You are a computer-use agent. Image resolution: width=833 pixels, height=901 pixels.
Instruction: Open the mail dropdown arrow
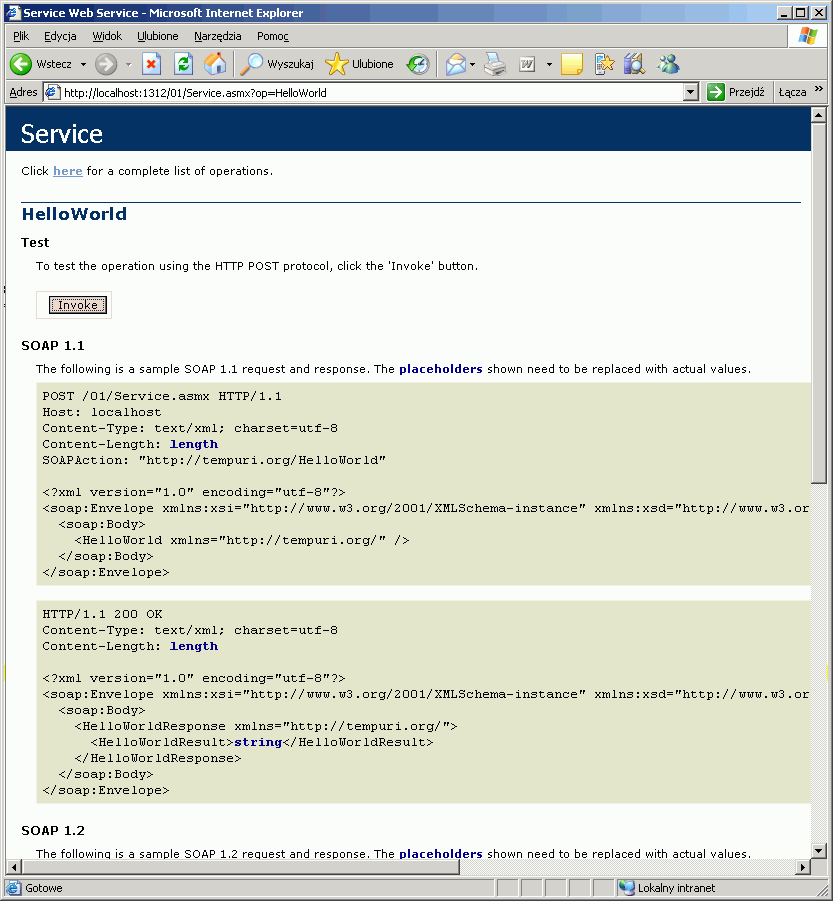coord(472,64)
